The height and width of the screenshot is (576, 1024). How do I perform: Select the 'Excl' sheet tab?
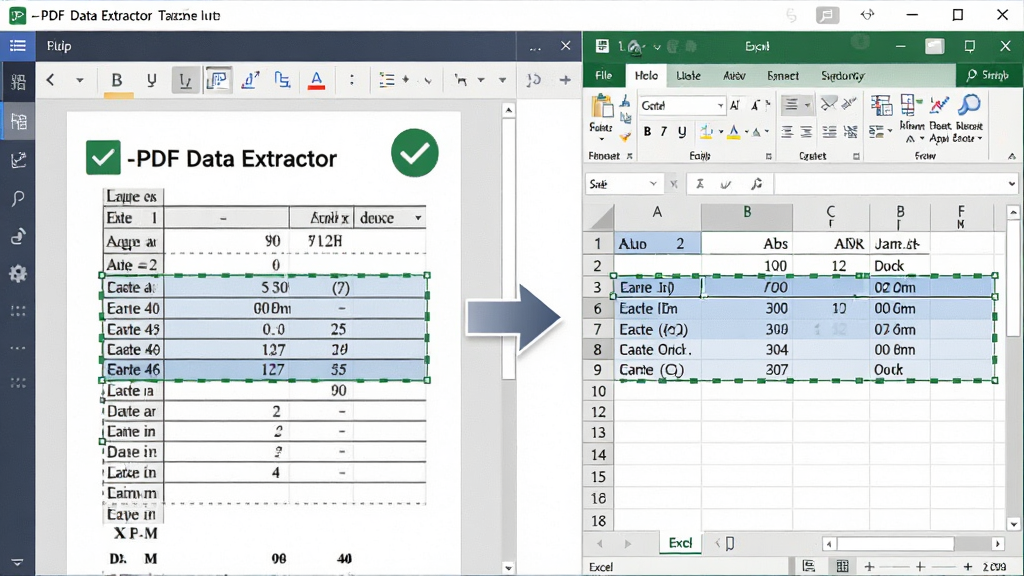tap(680, 543)
